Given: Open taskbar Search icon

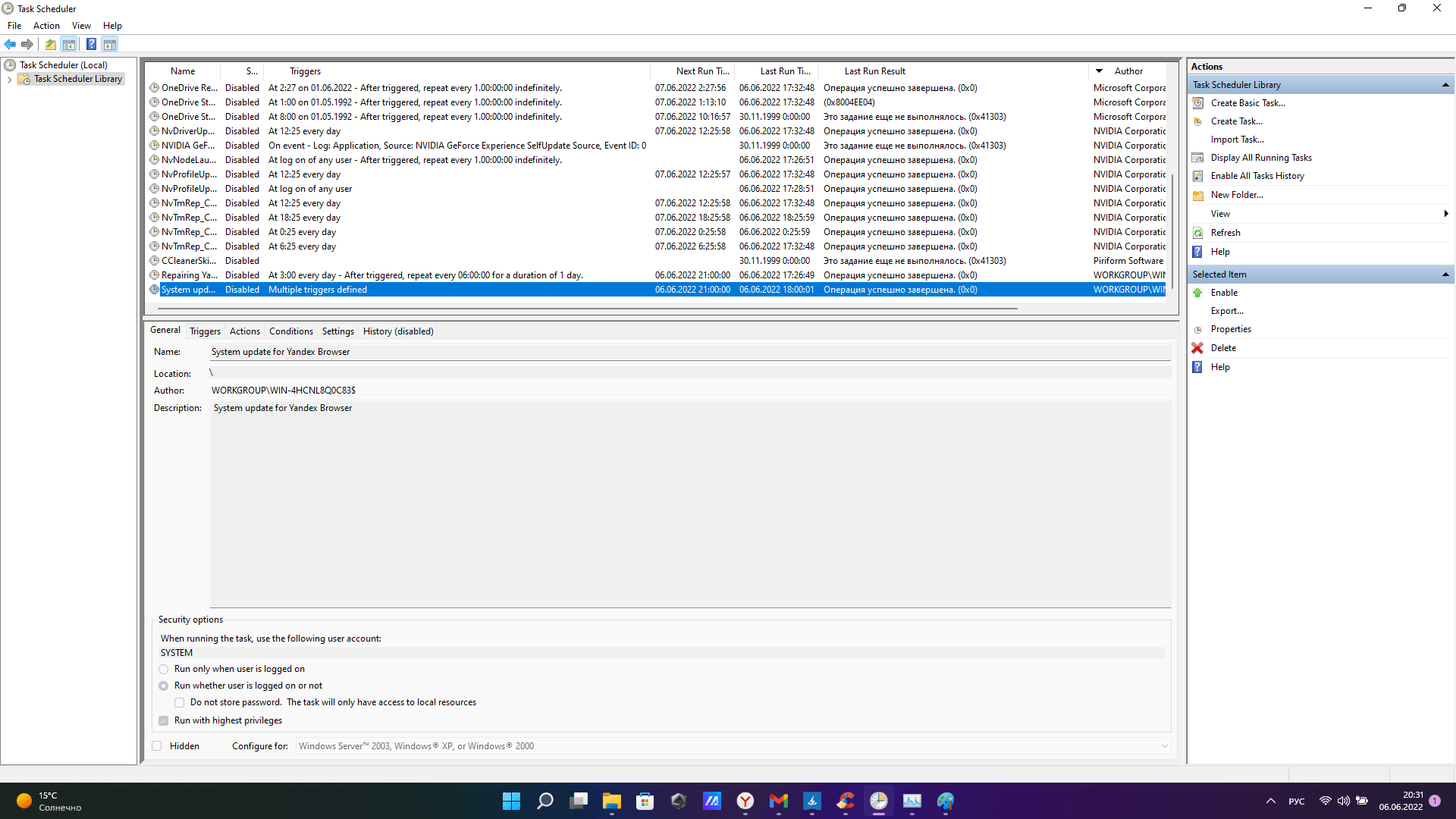Looking at the screenshot, I should click(x=545, y=801).
